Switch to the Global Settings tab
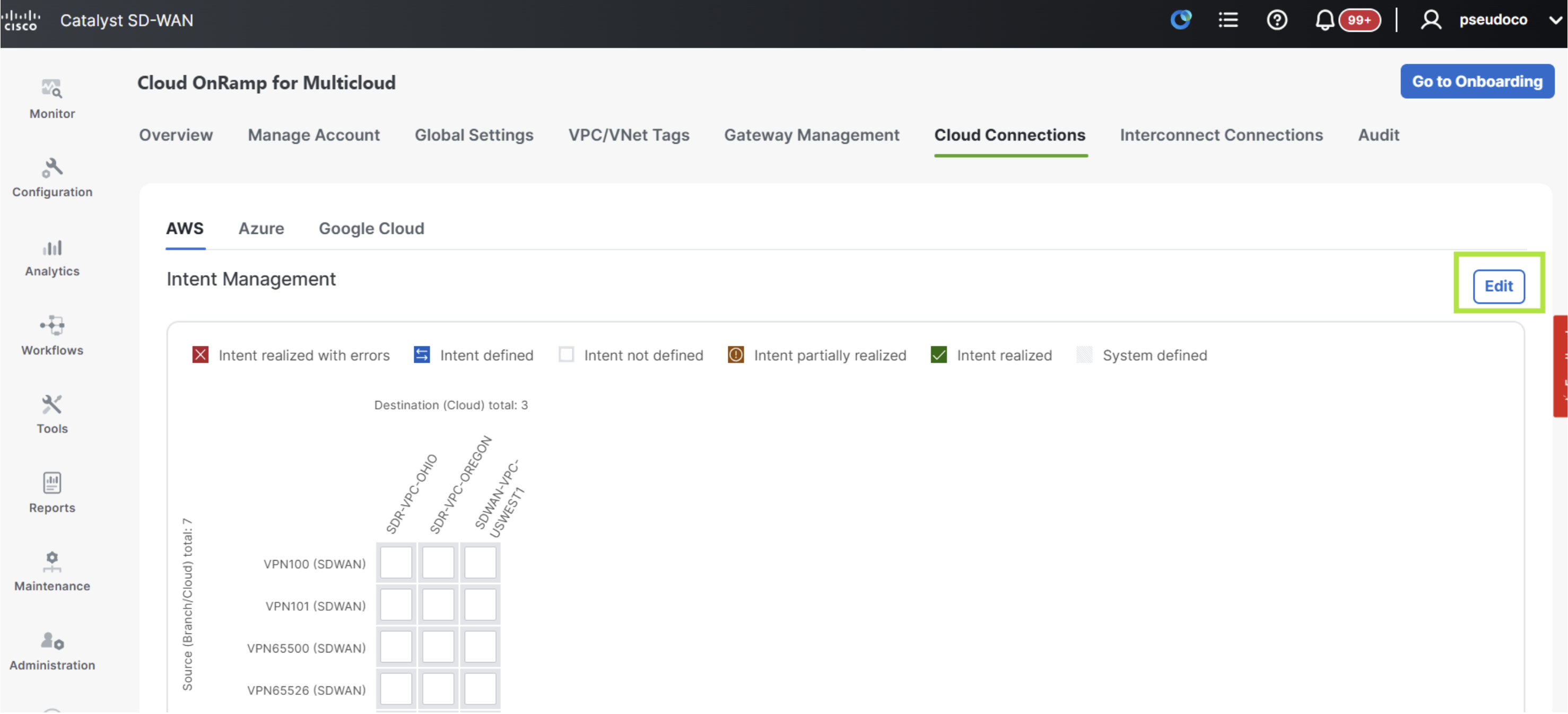This screenshot has height=714, width=1568. [x=474, y=135]
